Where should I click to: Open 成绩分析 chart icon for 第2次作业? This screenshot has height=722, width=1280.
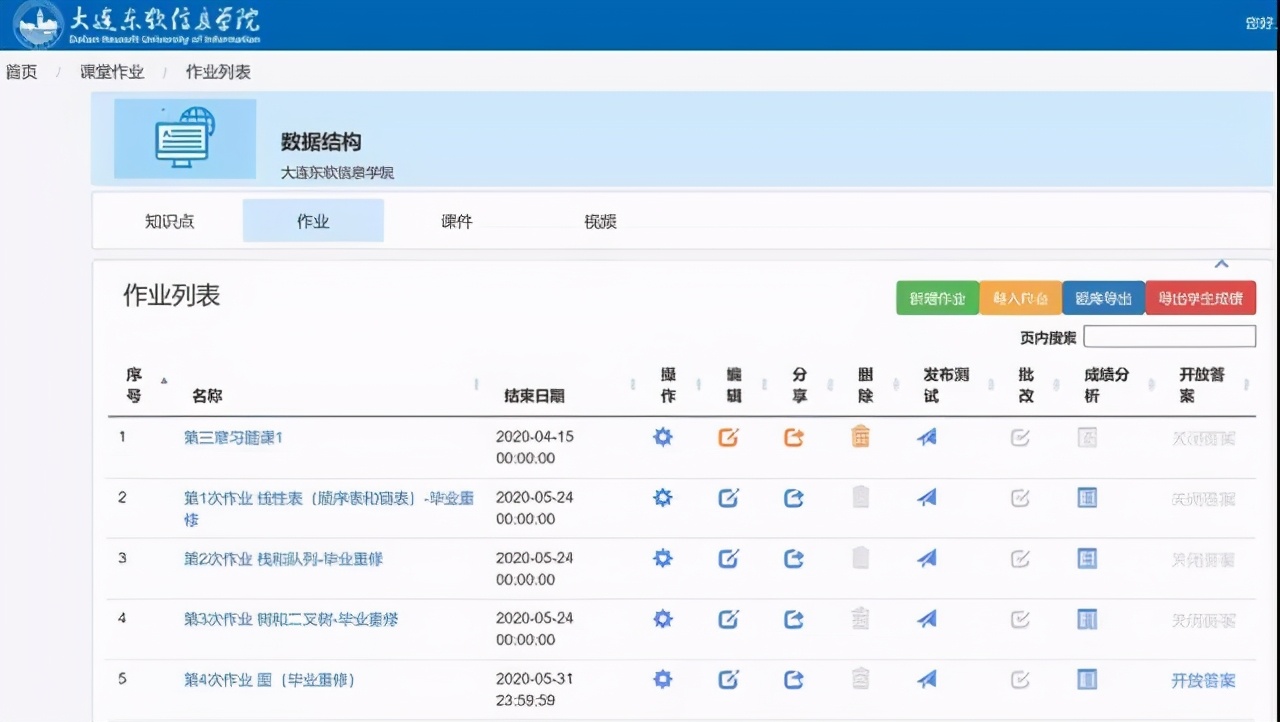pos(1087,558)
